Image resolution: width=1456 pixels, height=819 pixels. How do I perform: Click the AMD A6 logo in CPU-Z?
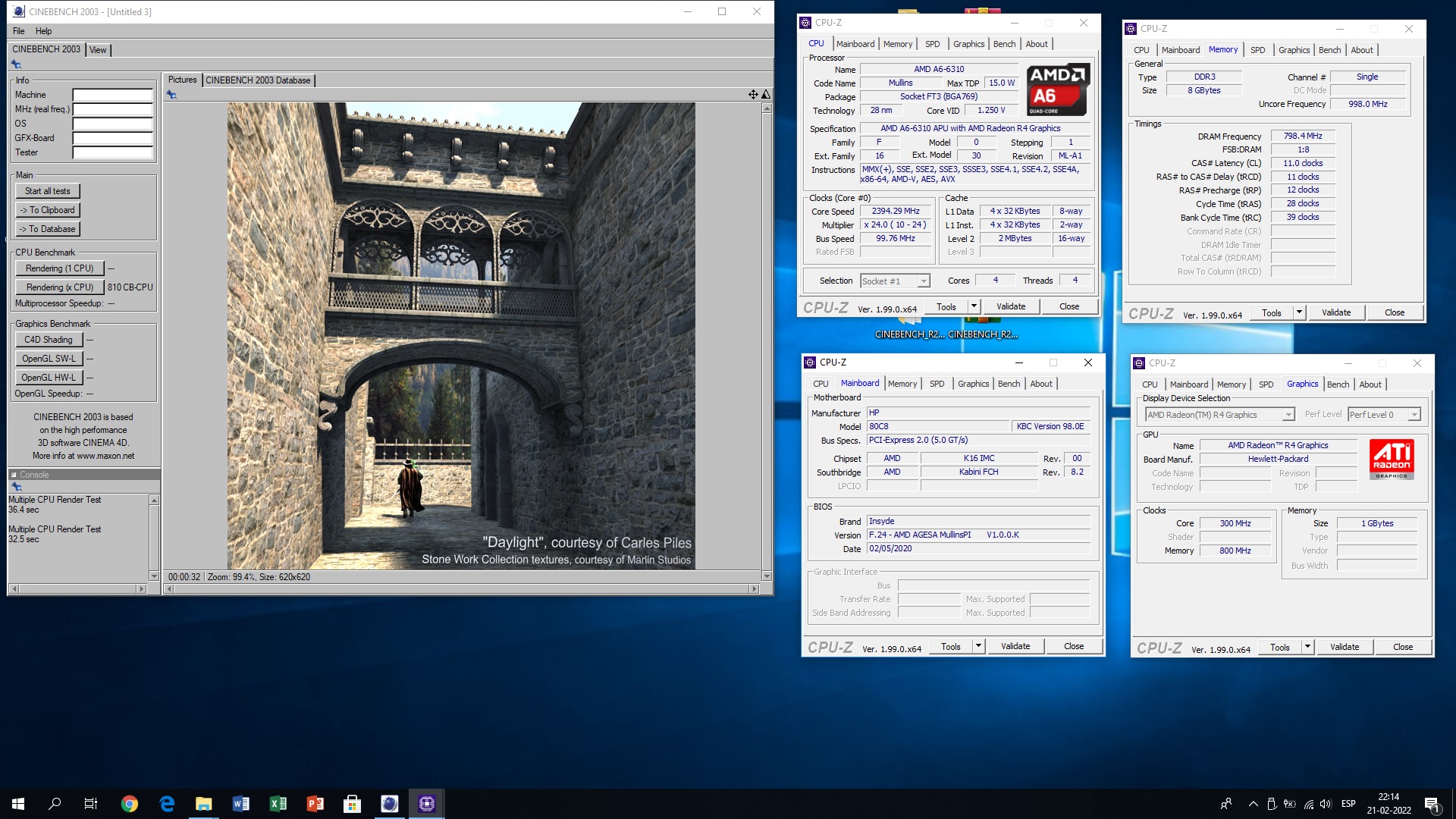[x=1058, y=89]
